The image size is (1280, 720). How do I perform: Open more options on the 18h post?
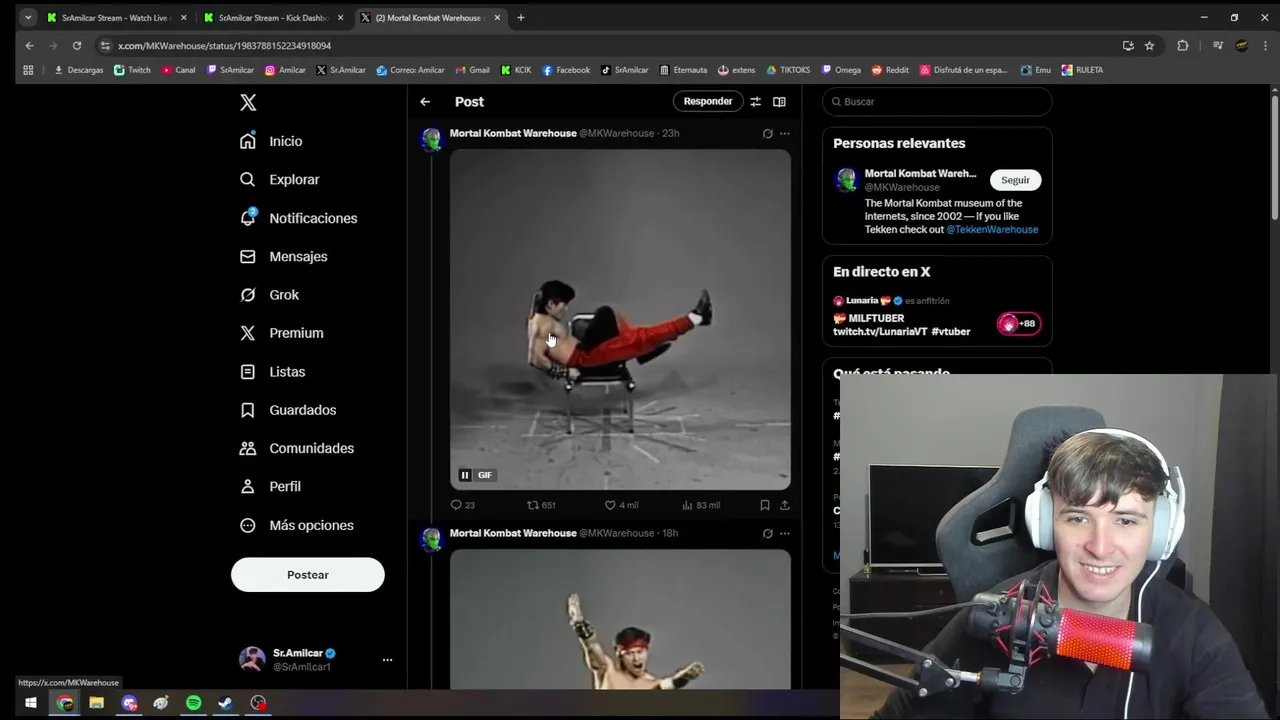tap(785, 533)
